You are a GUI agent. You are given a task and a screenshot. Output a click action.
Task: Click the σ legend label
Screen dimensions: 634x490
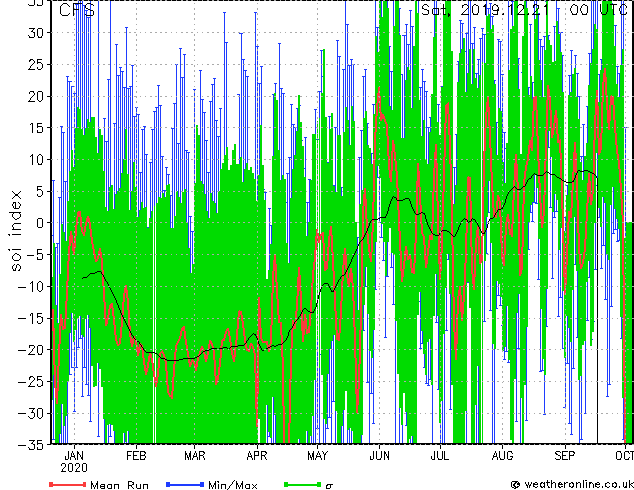pos(329,486)
